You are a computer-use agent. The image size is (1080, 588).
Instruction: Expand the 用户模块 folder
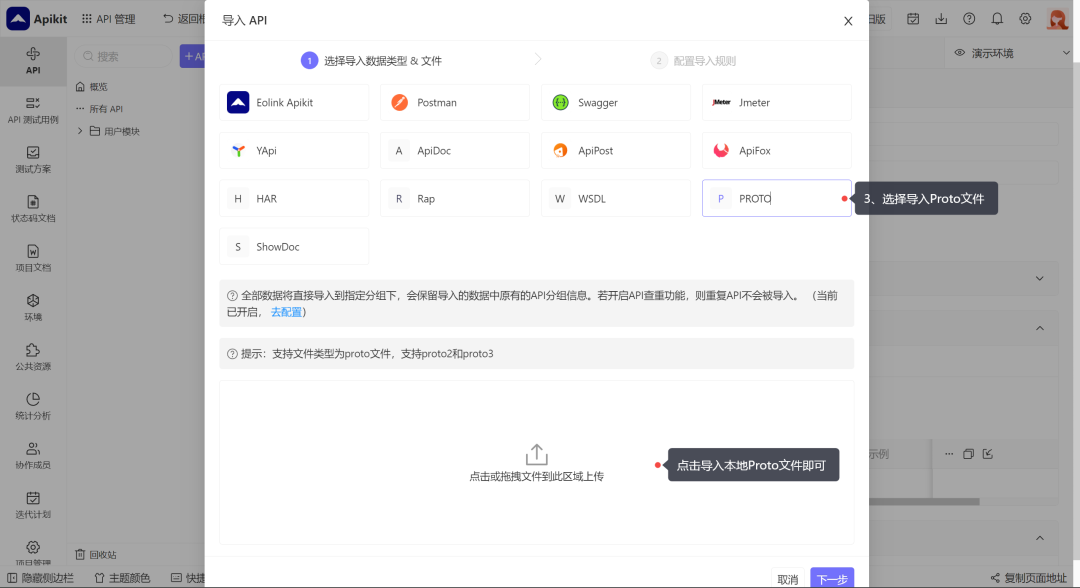point(80,131)
